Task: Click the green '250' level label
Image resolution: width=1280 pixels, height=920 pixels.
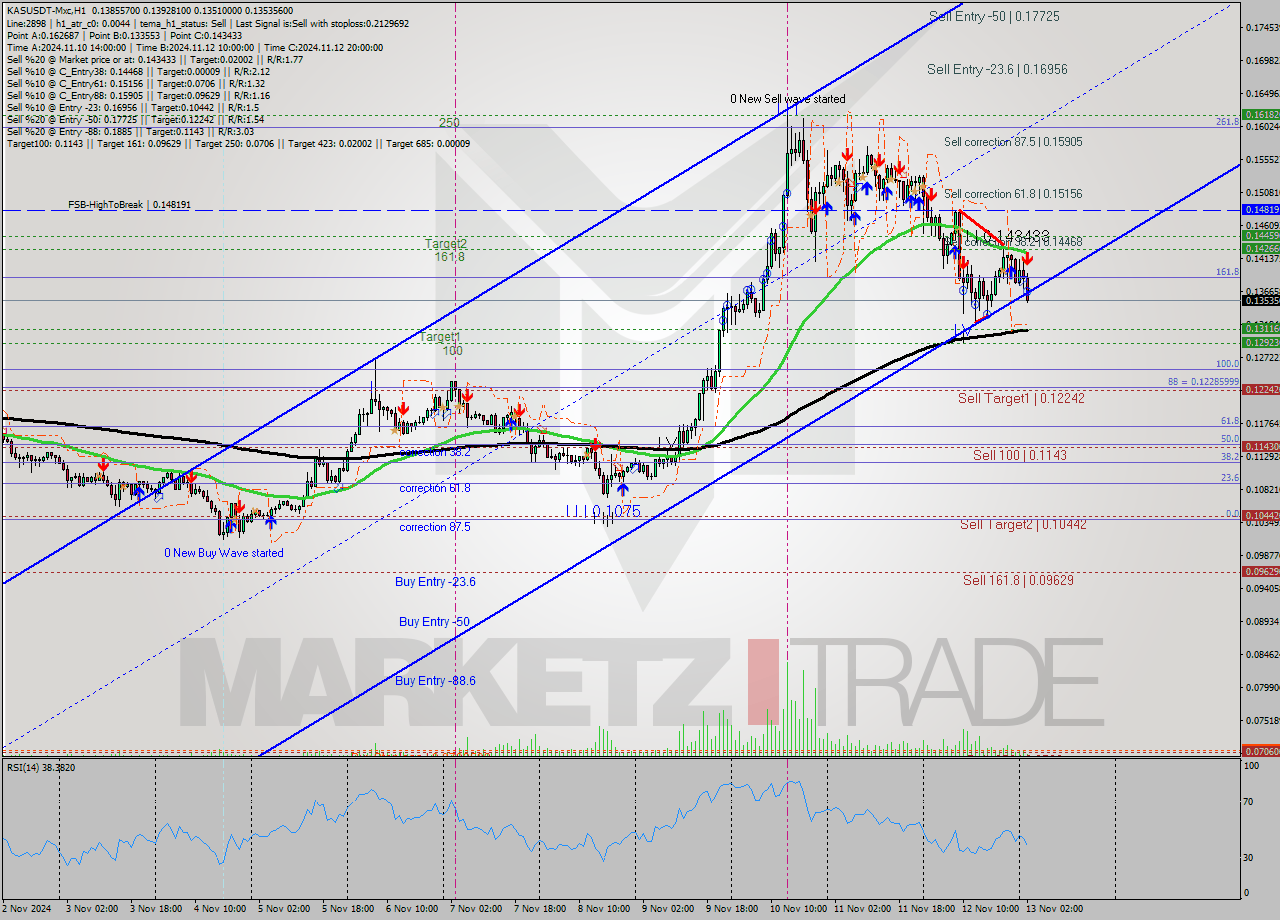Action: pos(449,123)
